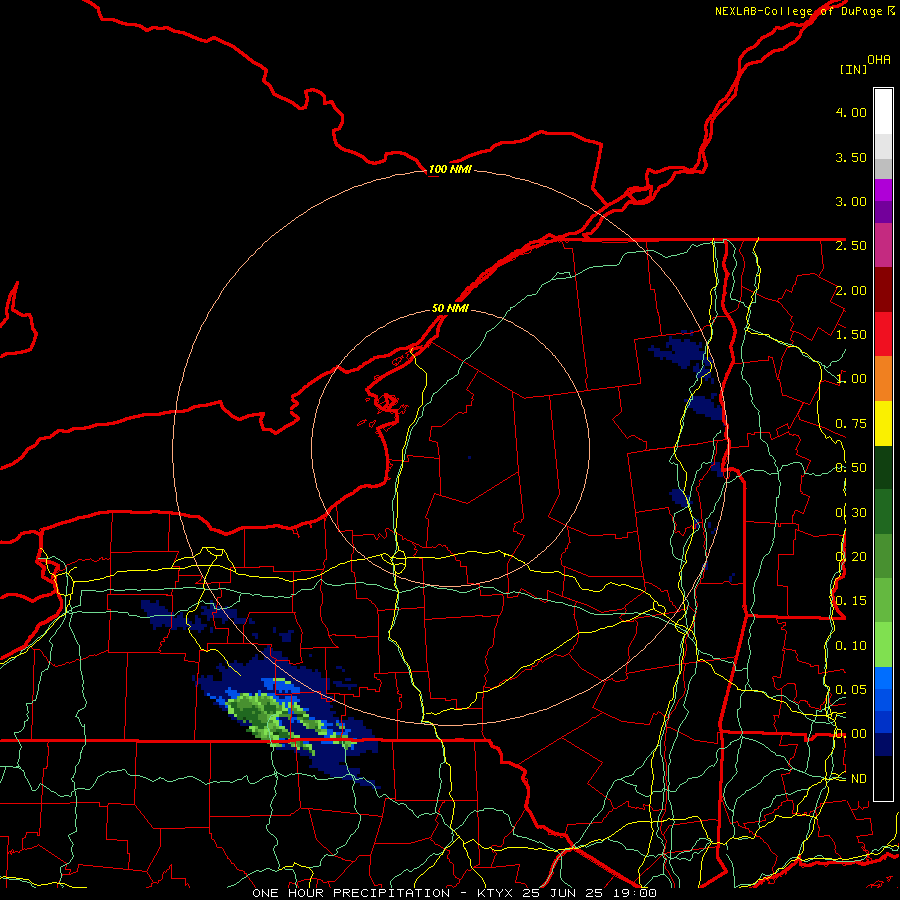The height and width of the screenshot is (900, 900).
Task: Click the OHA product label above the legend
Action: [x=878, y=60]
